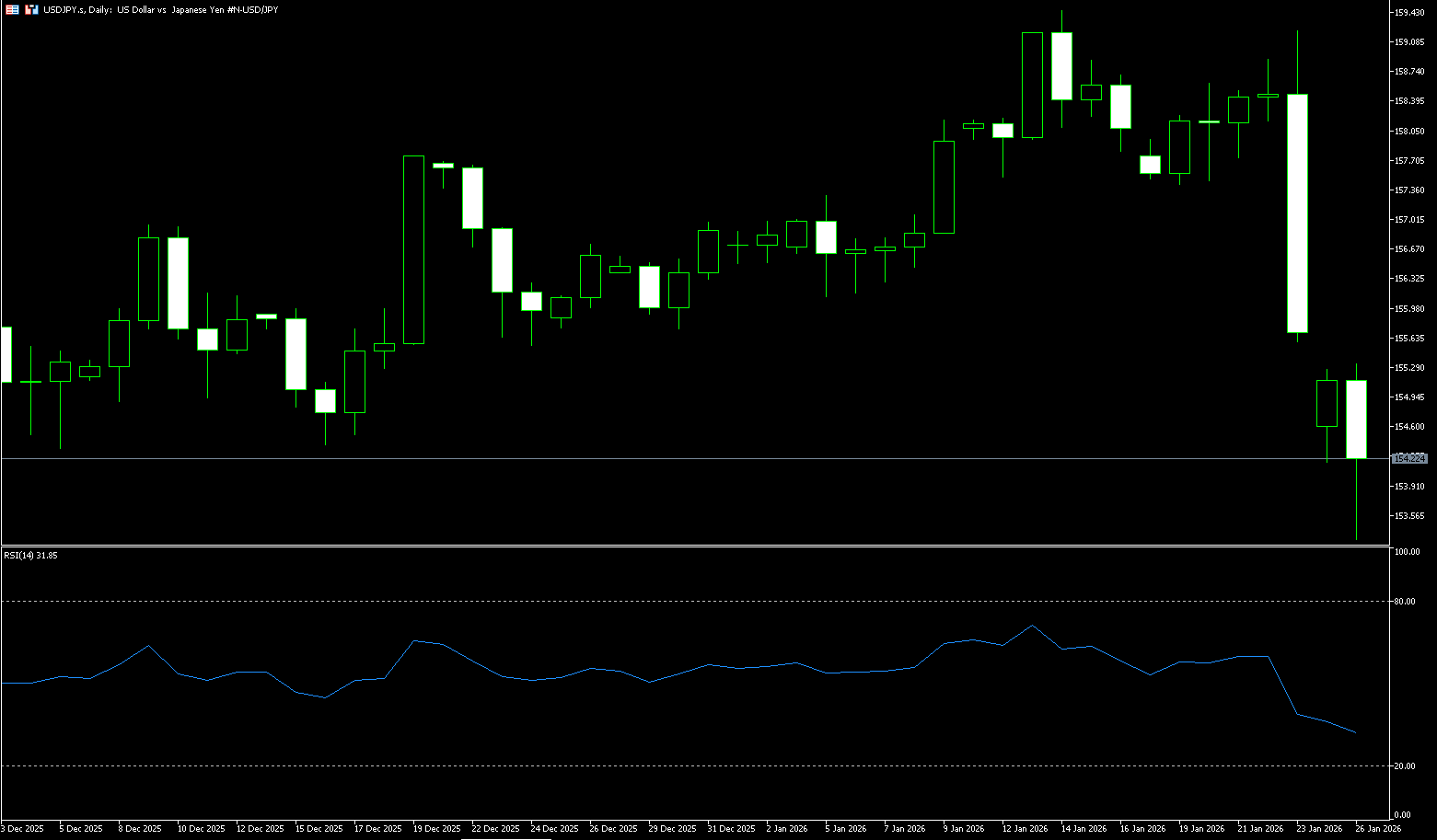Click the 157.015 price level on the scale

(x=1410, y=220)
